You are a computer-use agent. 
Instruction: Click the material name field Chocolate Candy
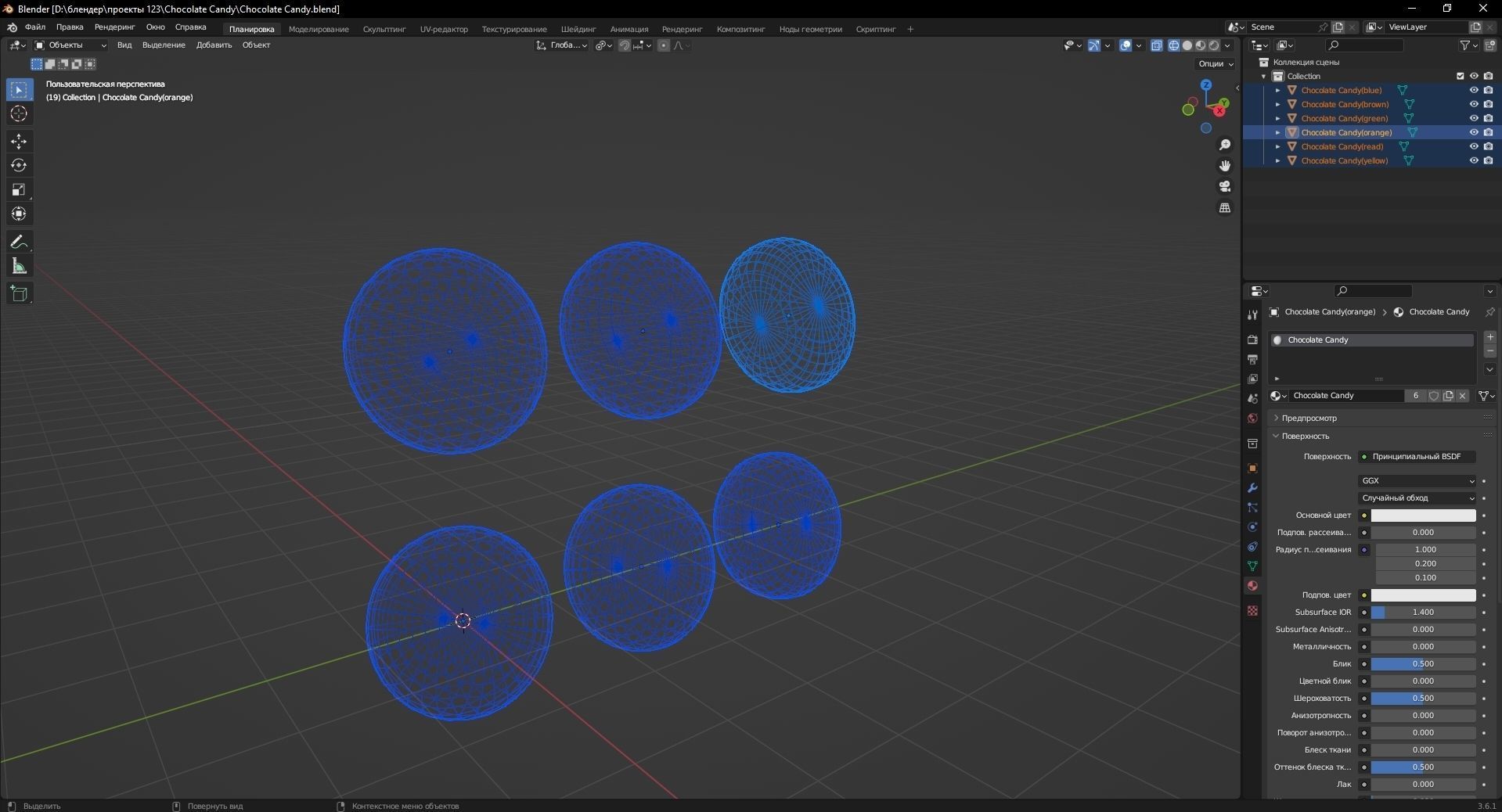(1346, 396)
